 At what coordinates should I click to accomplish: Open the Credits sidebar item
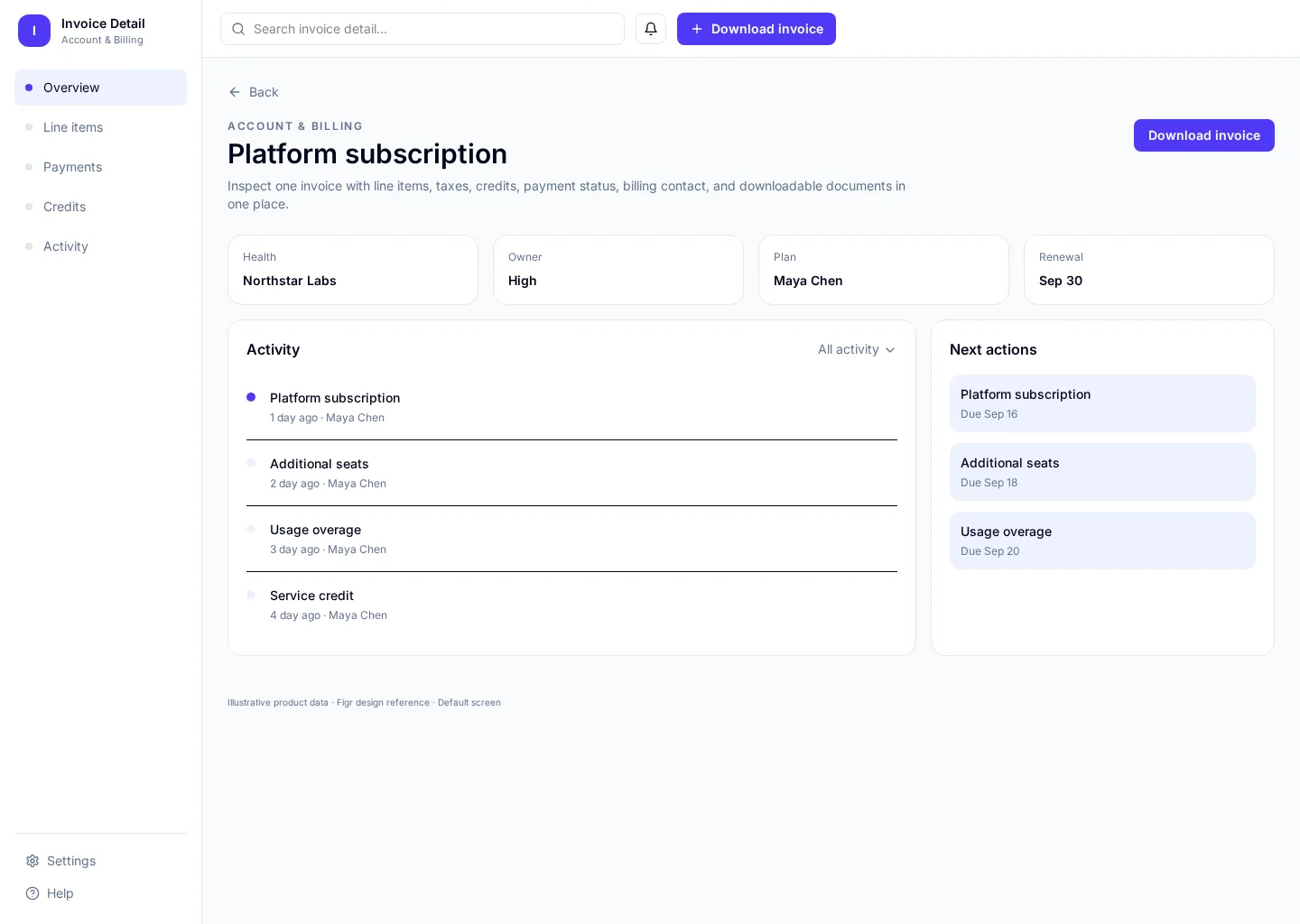[x=100, y=207]
